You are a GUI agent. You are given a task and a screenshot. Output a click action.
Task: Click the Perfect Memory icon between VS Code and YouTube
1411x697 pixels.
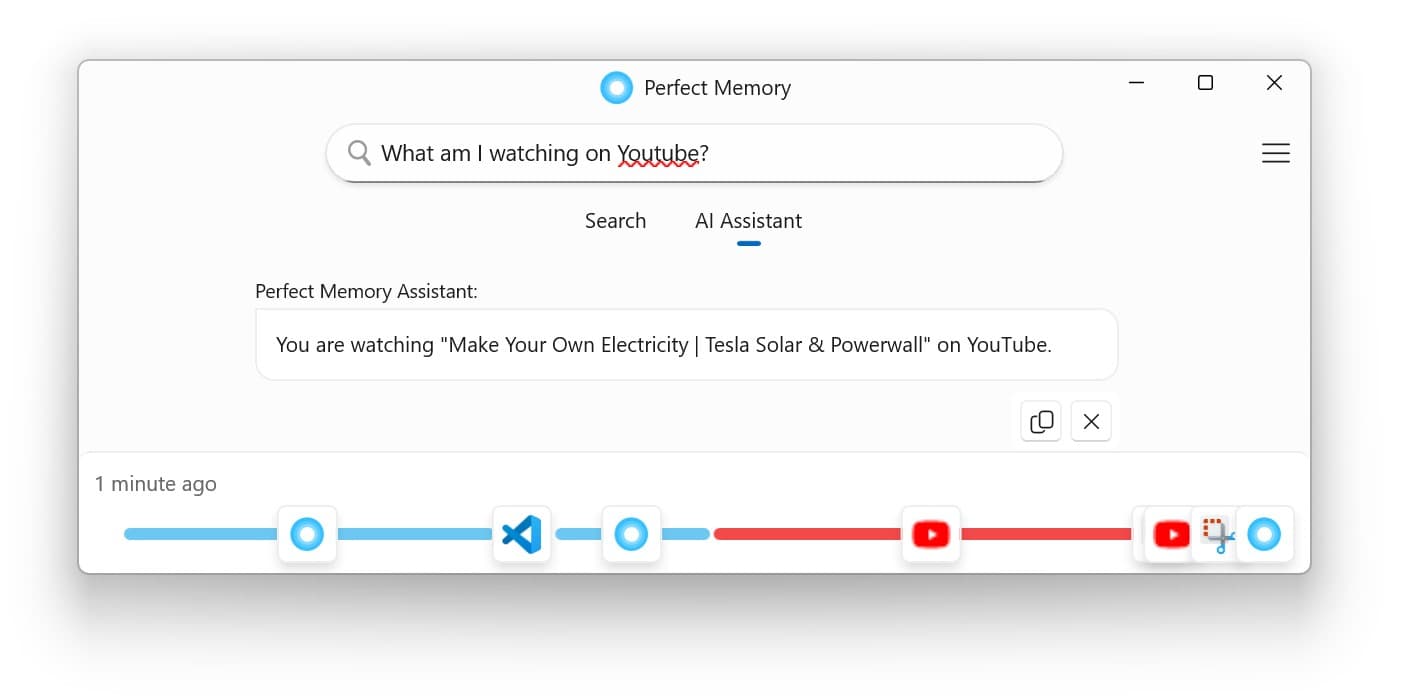(631, 534)
